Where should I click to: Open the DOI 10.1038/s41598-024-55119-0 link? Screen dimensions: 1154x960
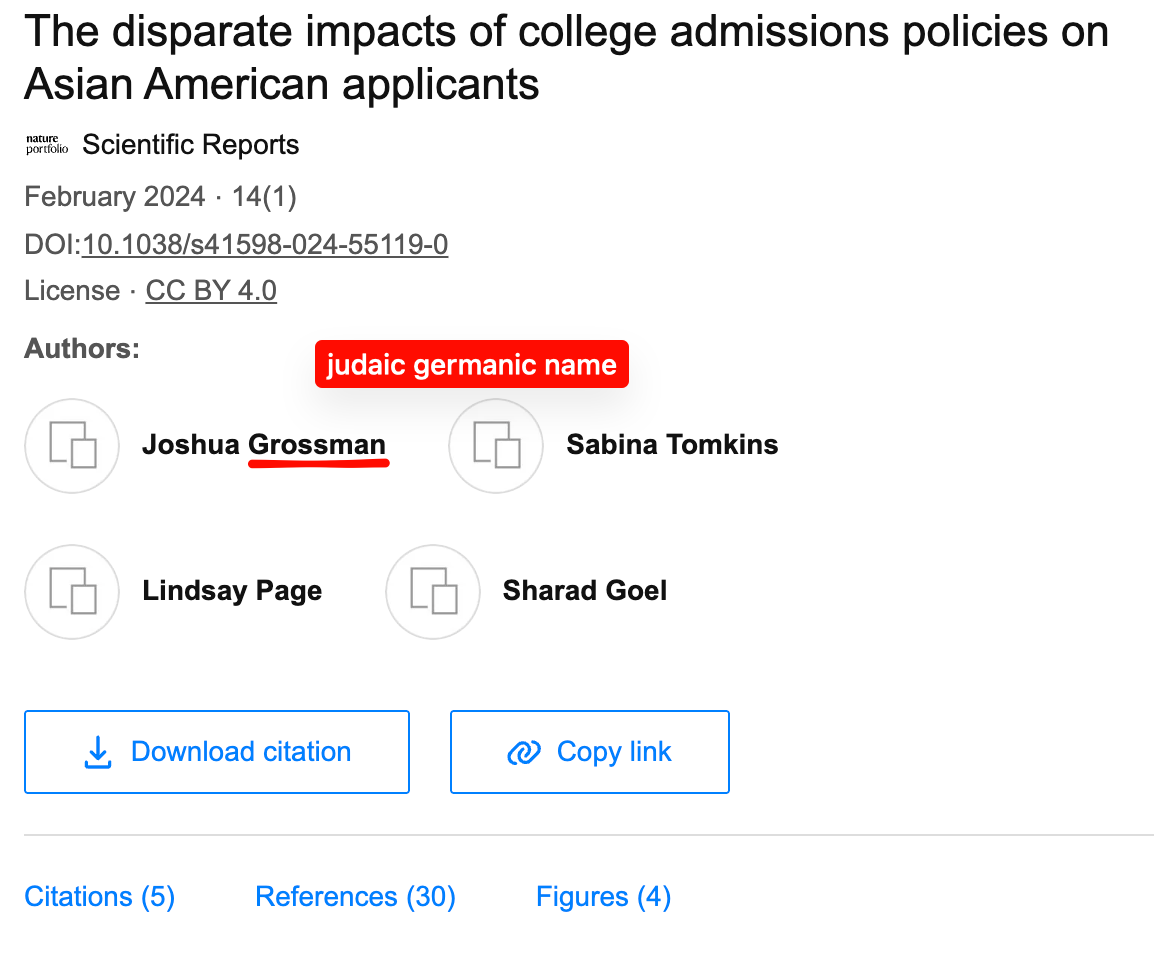(x=265, y=245)
